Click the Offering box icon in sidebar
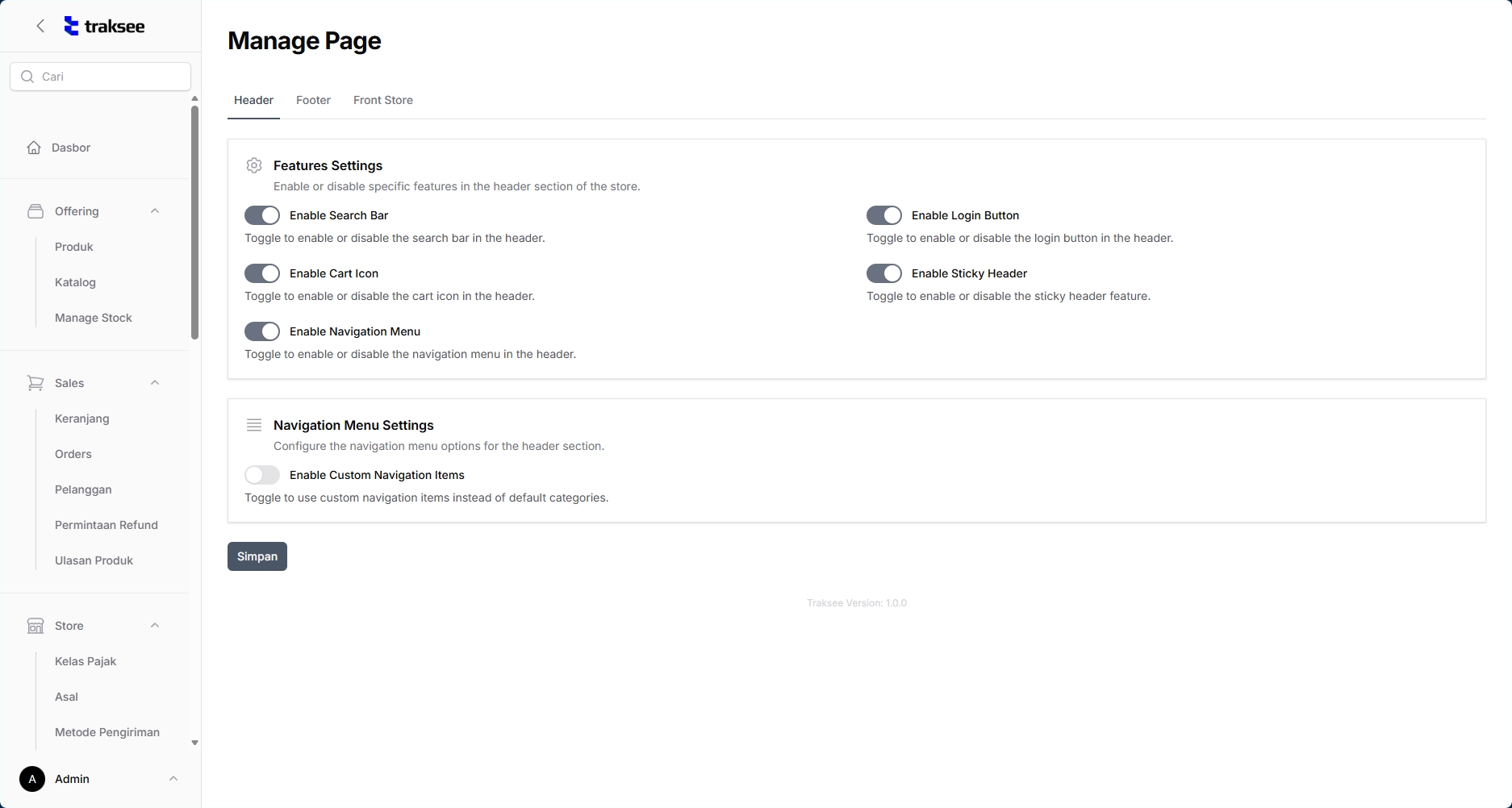The width and height of the screenshot is (1512, 808). (x=36, y=211)
